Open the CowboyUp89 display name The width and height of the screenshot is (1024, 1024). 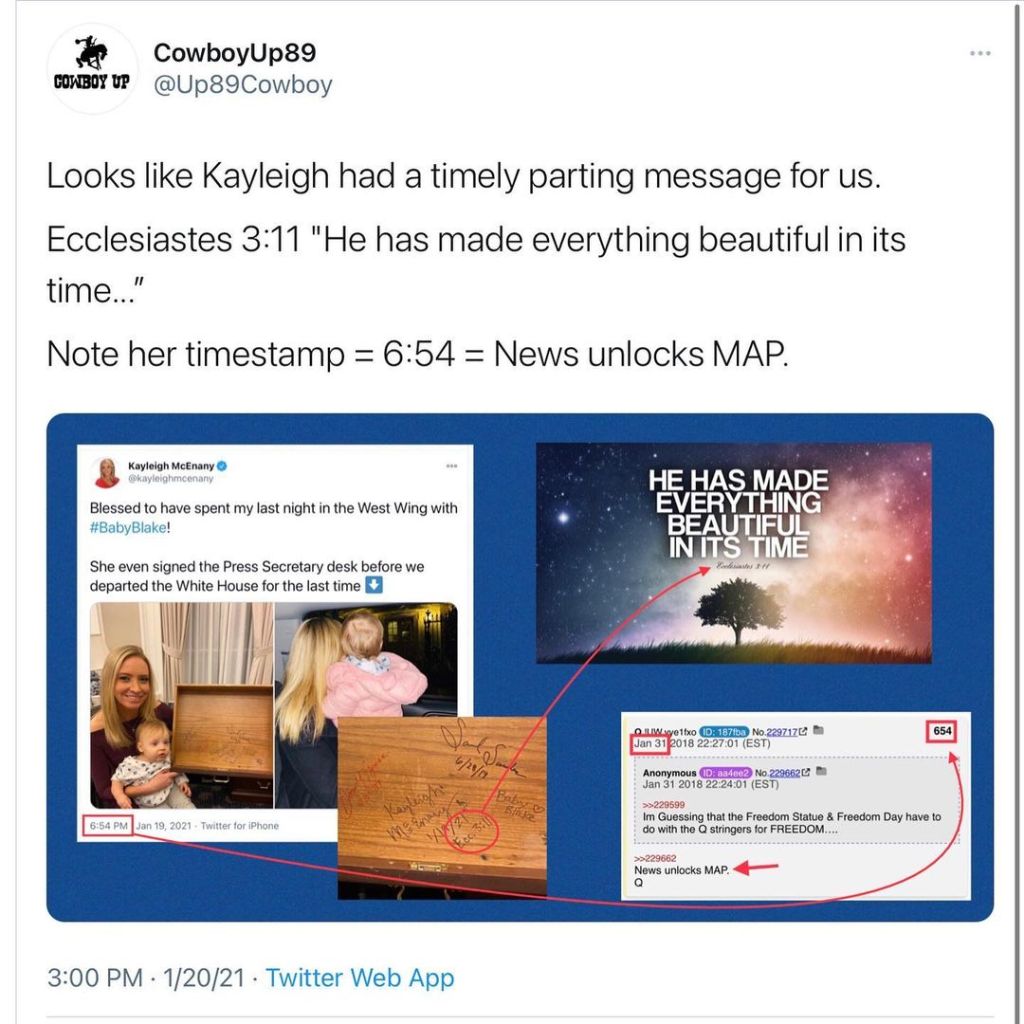[234, 53]
